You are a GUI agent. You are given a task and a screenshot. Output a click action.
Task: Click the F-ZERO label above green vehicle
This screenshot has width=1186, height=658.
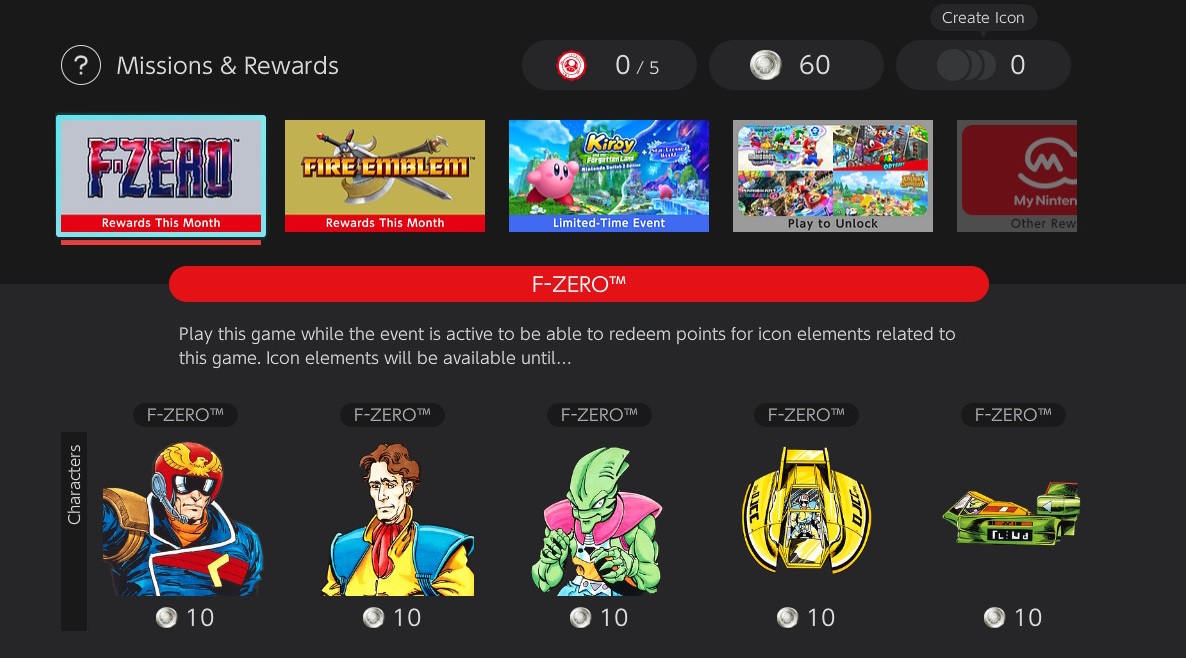[x=1014, y=414]
